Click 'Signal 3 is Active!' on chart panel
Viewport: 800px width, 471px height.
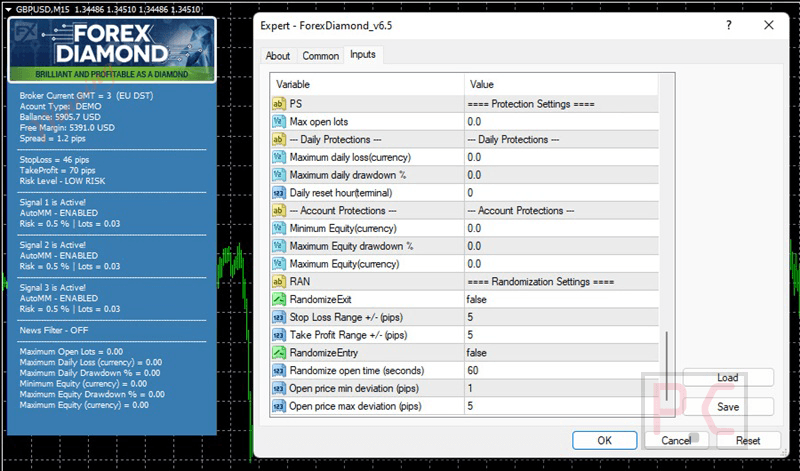coord(53,288)
